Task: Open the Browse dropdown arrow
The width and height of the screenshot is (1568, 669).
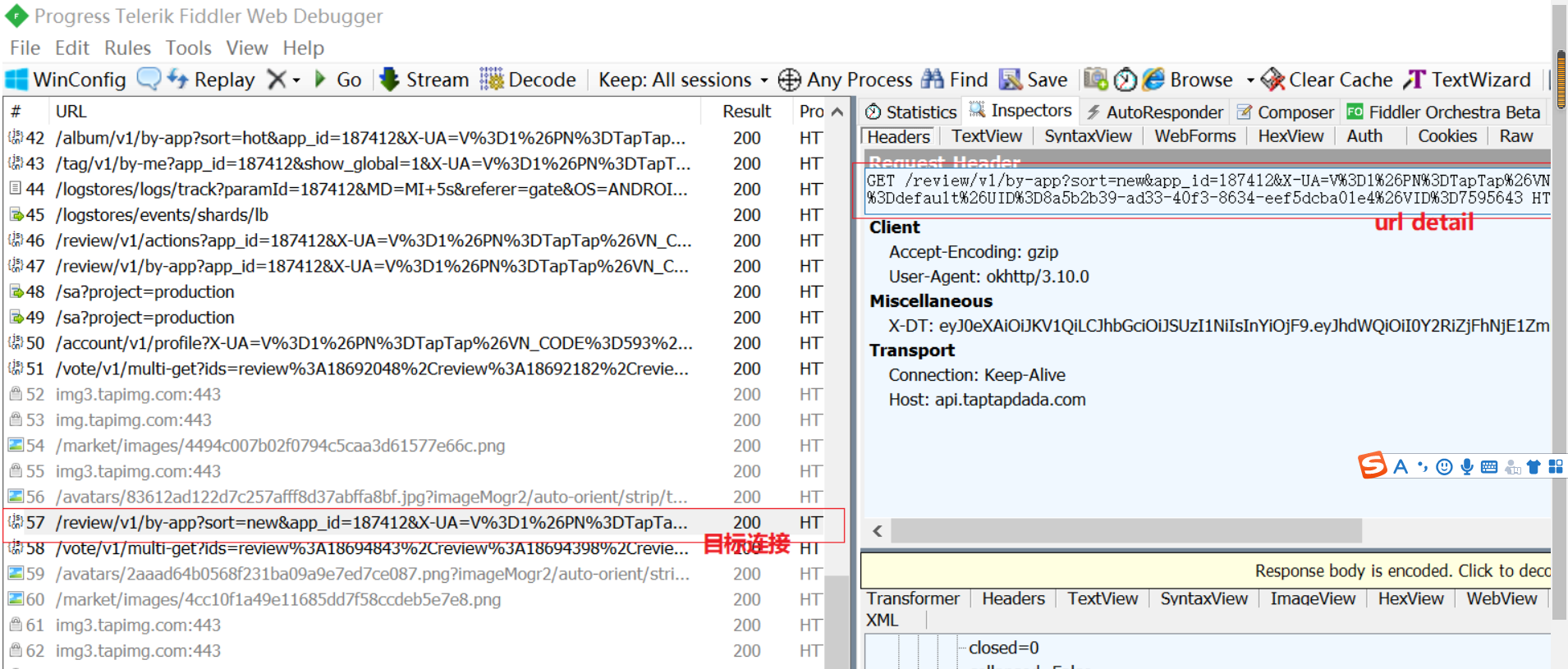Action: coord(1250,80)
